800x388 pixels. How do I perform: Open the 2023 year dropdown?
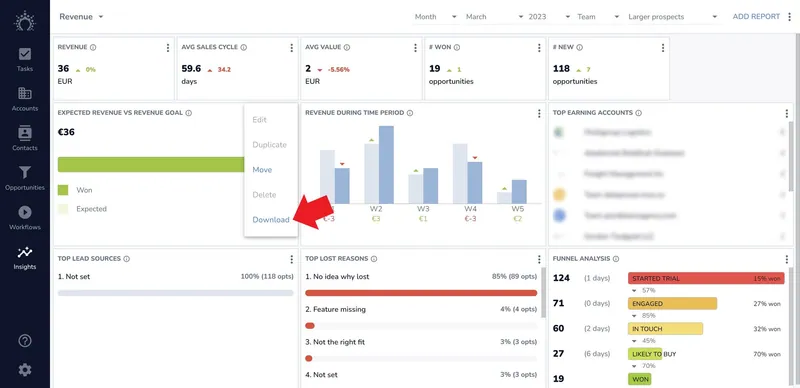pos(549,17)
